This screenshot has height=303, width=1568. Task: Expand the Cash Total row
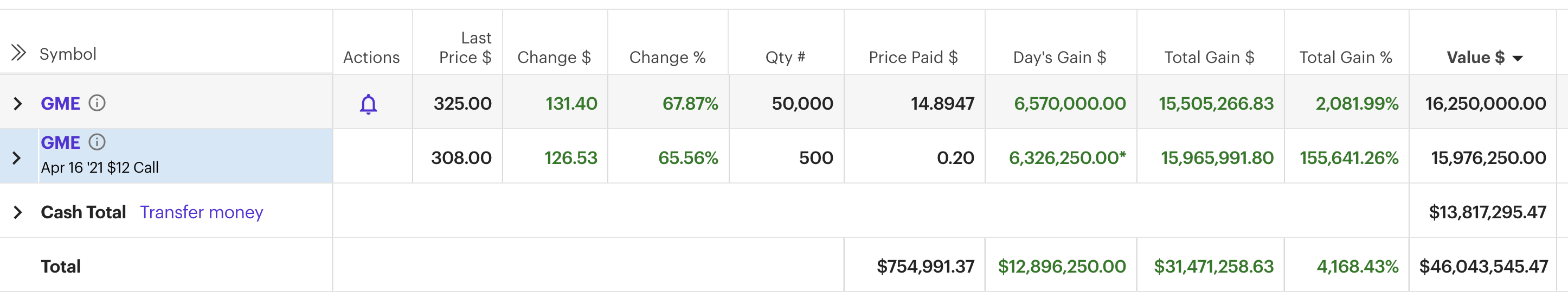pos(18,212)
